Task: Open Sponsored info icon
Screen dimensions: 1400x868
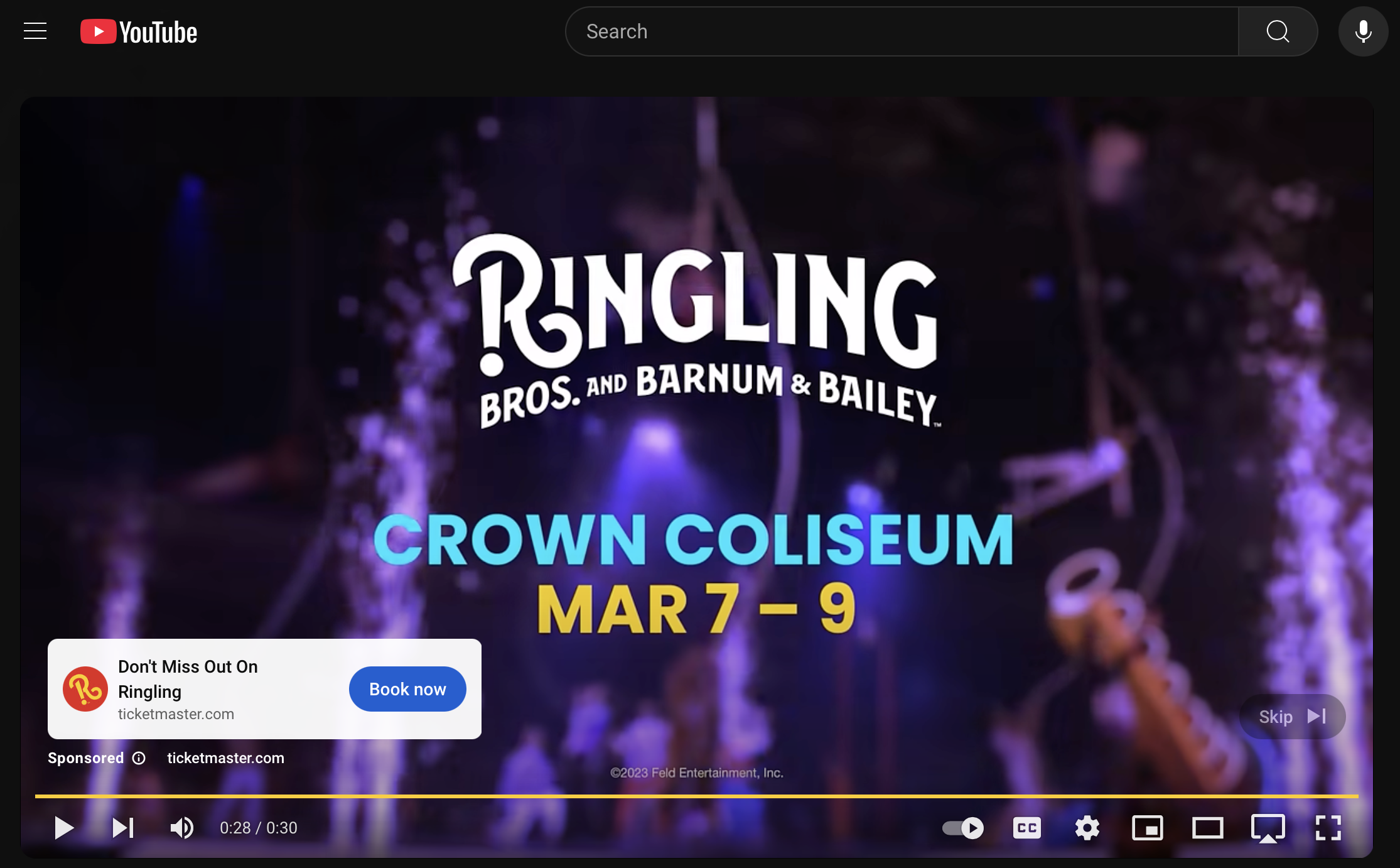Action: pos(139,758)
